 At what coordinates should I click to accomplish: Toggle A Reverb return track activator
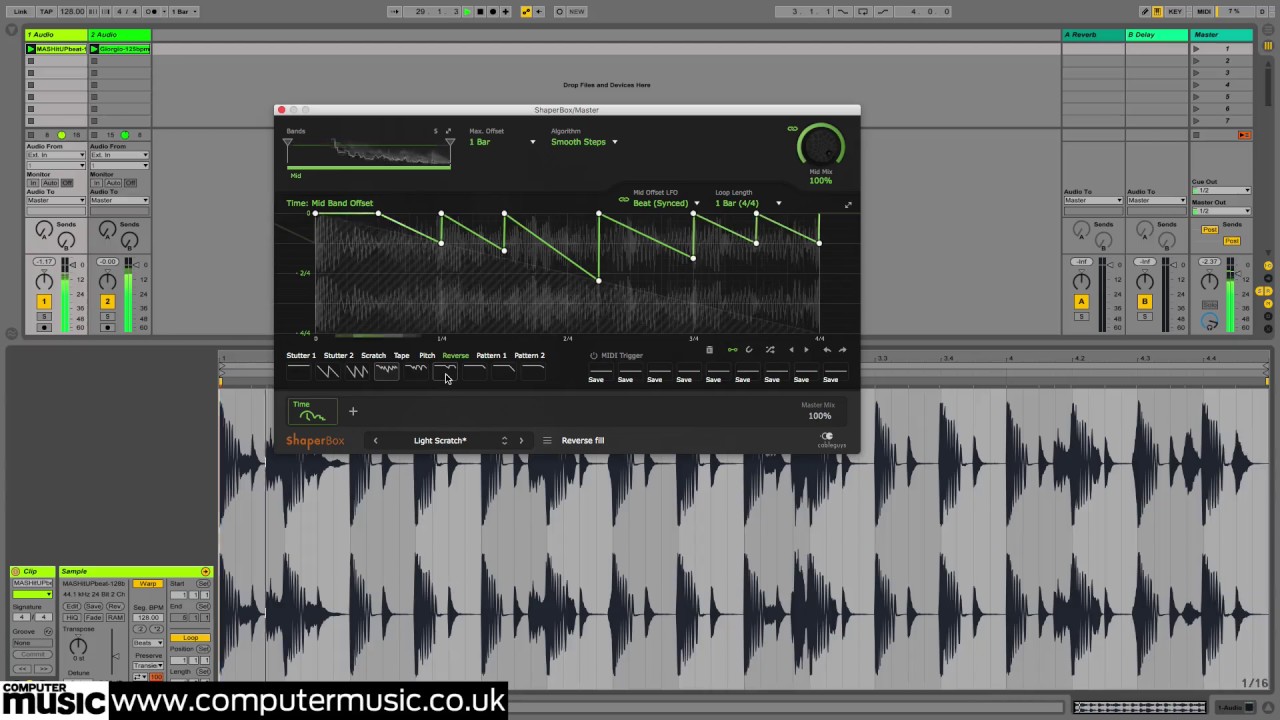point(1081,301)
